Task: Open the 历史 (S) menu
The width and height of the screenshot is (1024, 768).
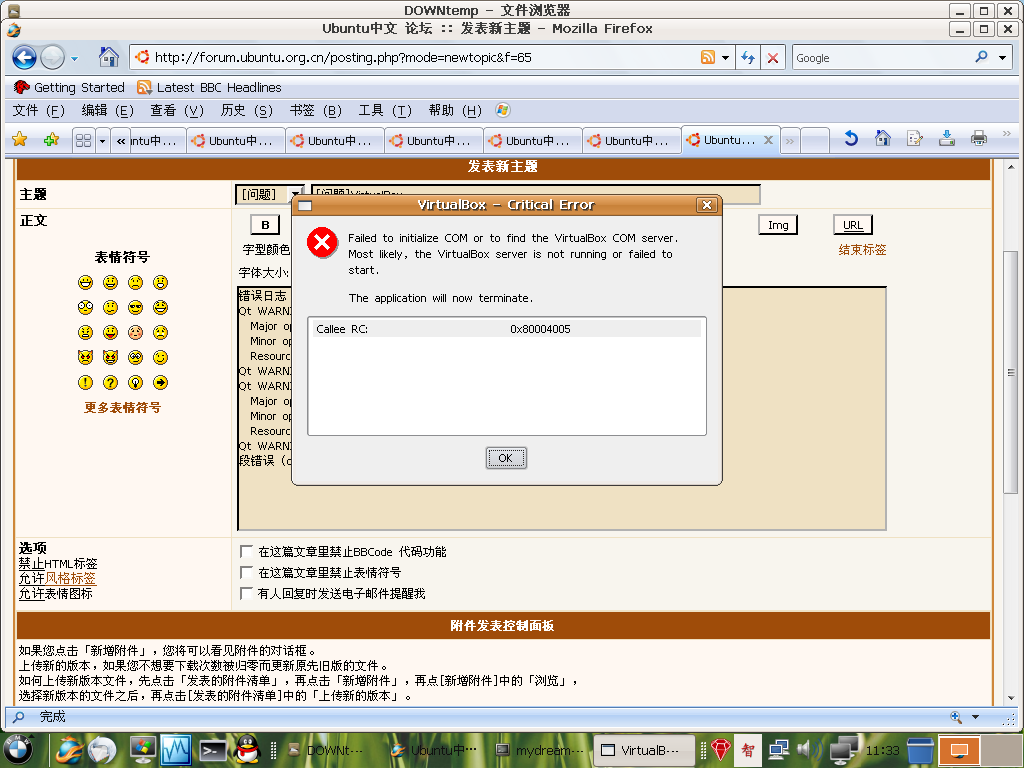Action: (246, 110)
